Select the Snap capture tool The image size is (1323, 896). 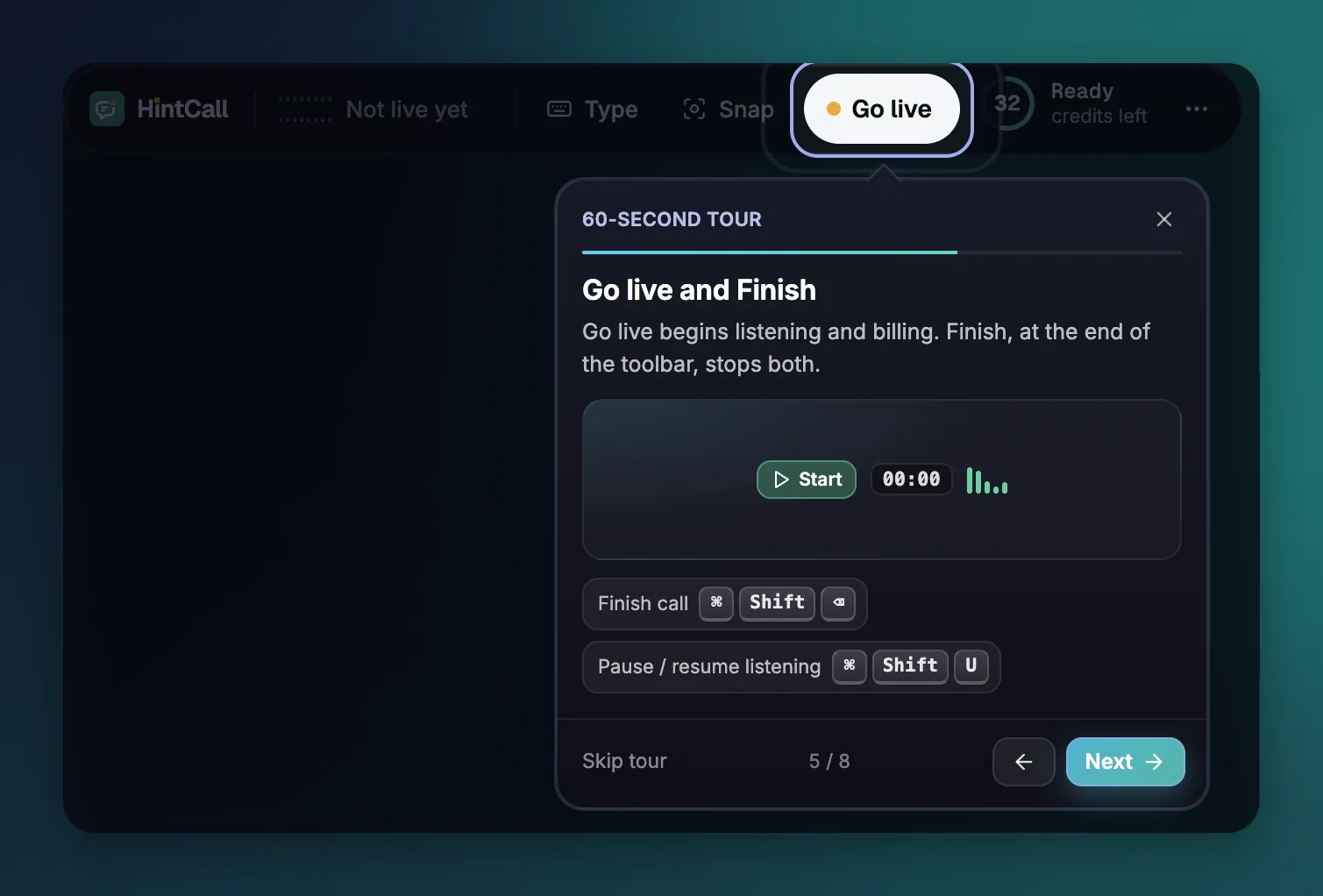[x=729, y=109]
